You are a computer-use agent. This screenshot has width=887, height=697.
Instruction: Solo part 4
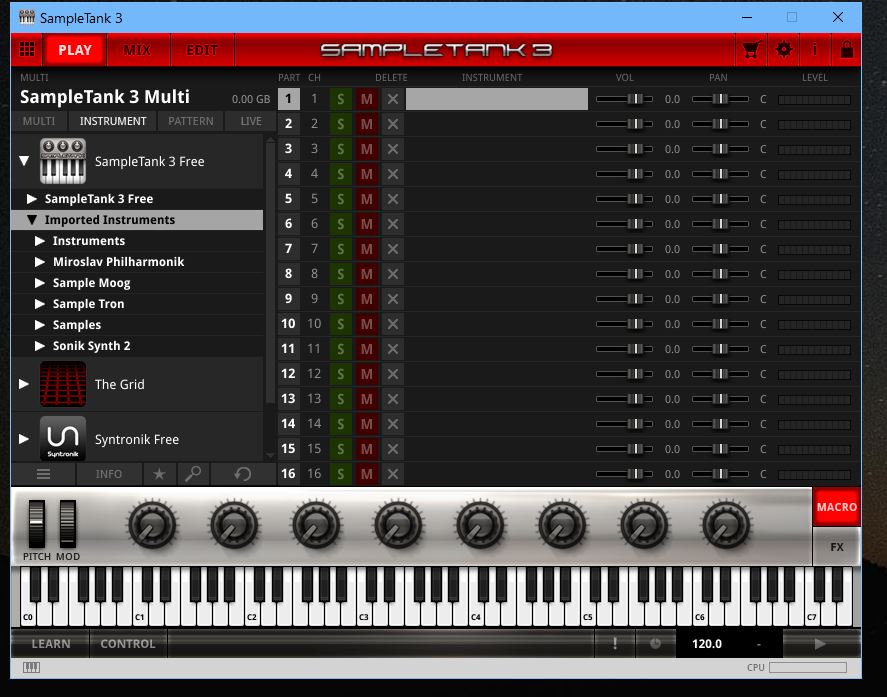(x=341, y=174)
